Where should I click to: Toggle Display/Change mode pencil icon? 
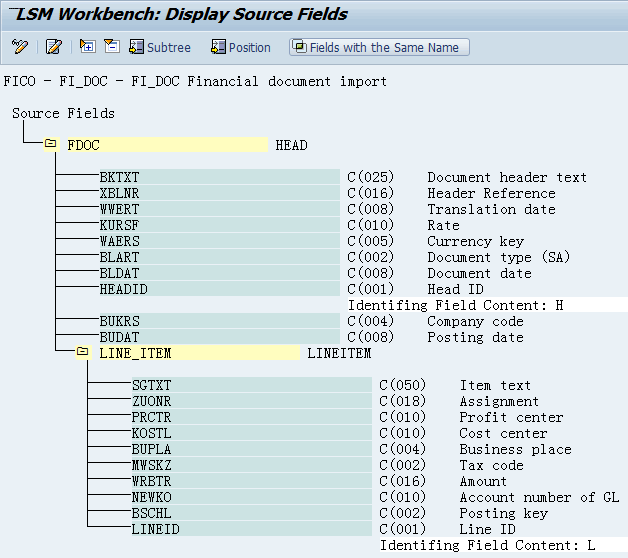tap(20, 47)
